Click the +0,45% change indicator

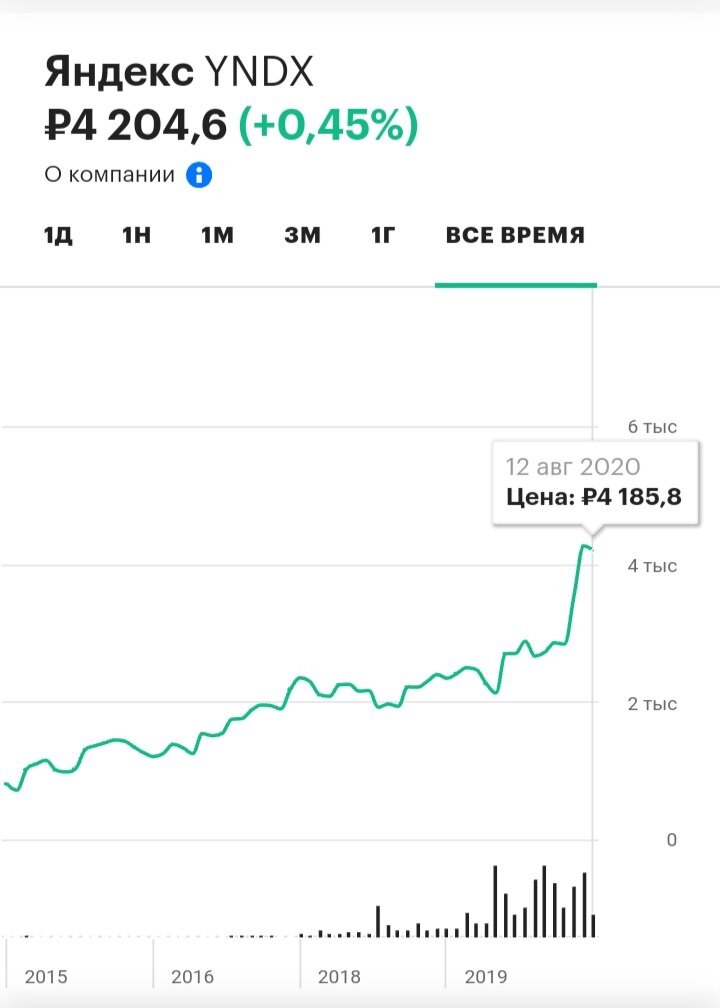pyautogui.click(x=328, y=124)
